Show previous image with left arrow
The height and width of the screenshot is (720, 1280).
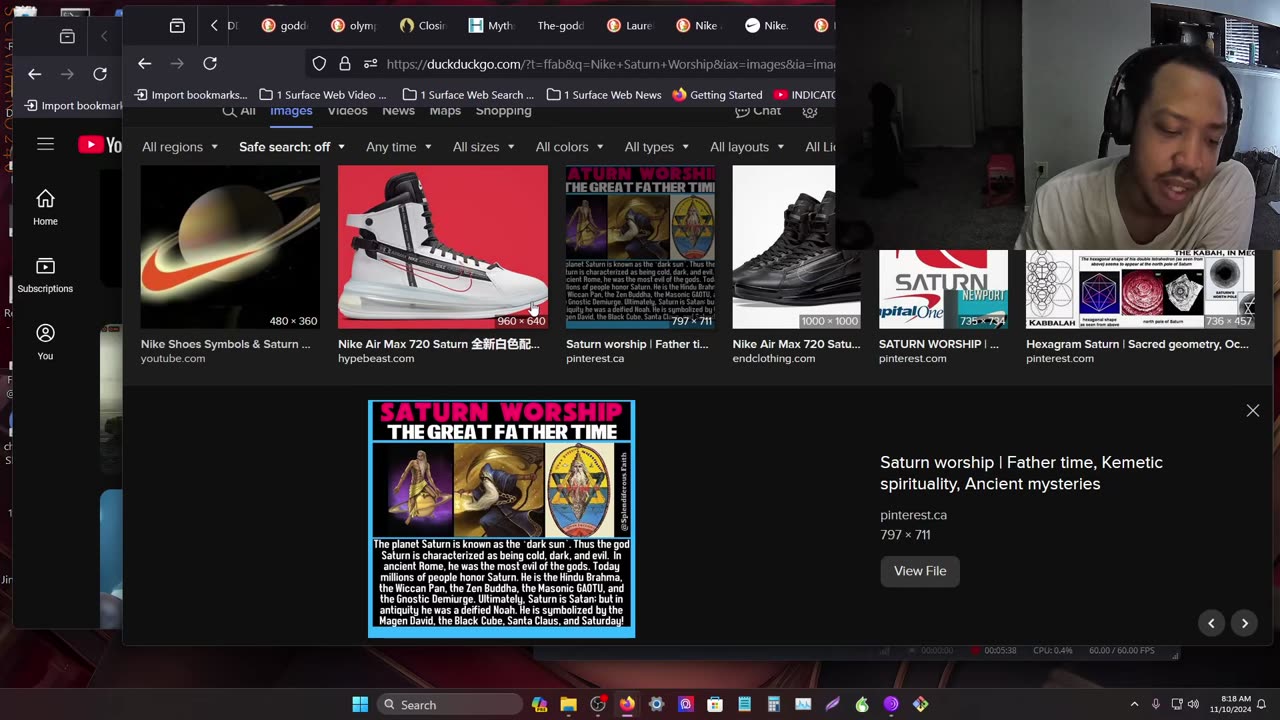point(1211,623)
